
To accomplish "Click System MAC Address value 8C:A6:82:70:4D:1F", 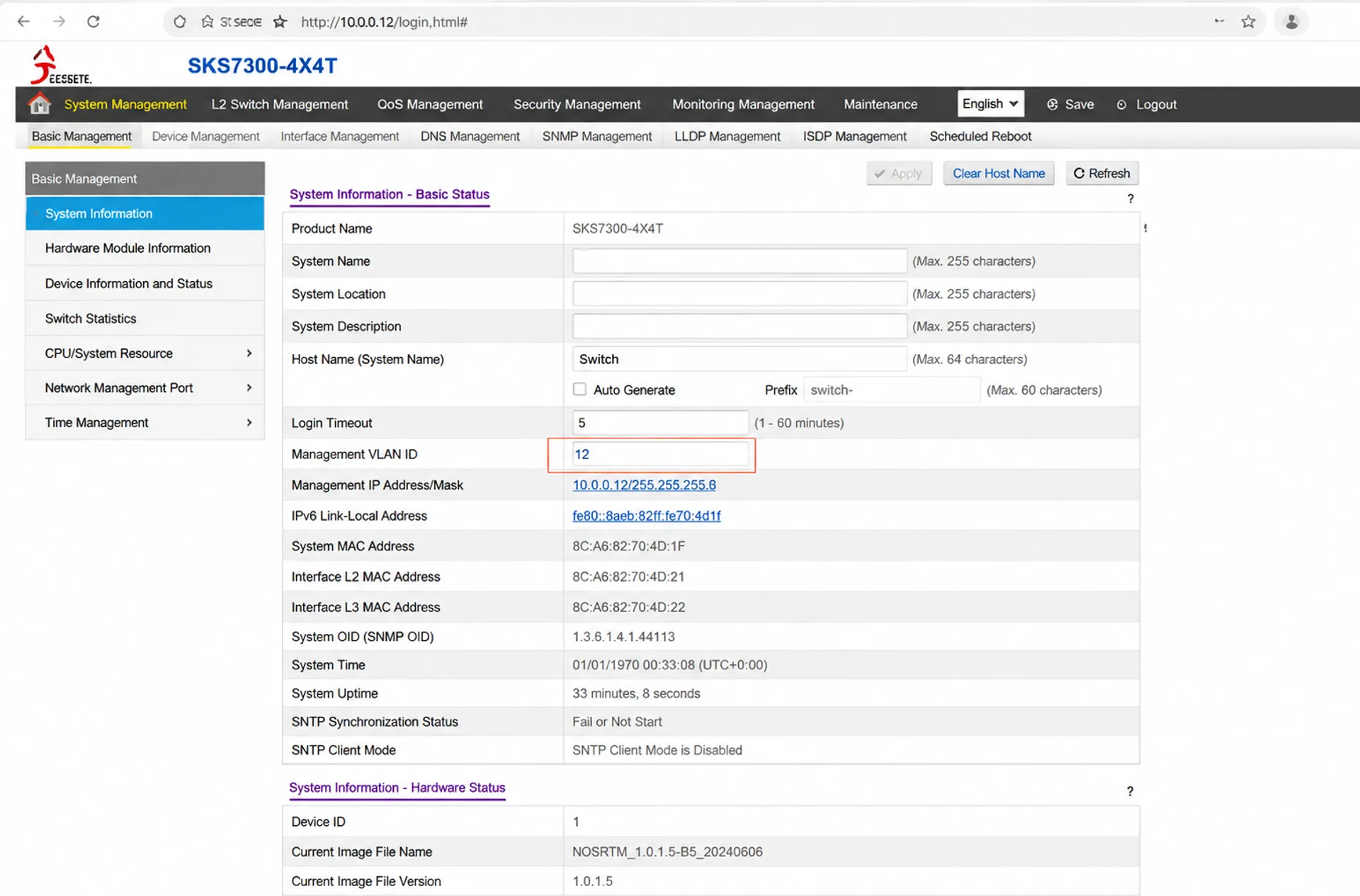I will [628, 546].
